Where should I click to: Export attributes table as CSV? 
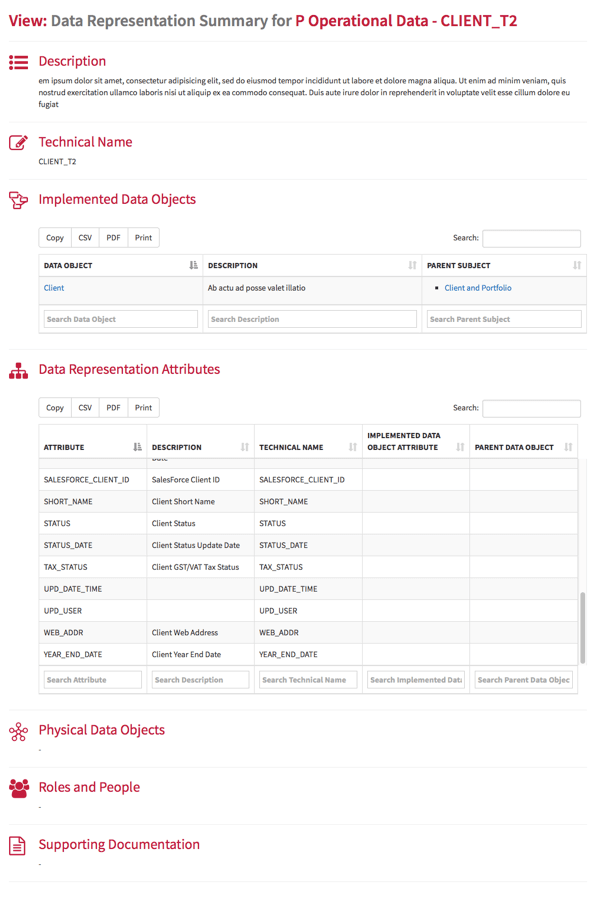(x=85, y=408)
